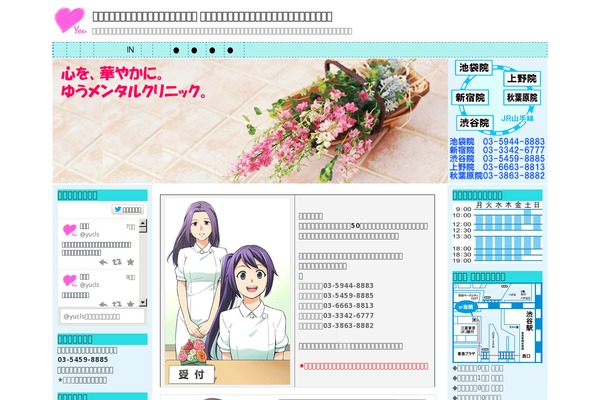Viewport: 600px width, 400px height.
Task: Reply to the first @yucls tweet
Action: (x=103, y=262)
